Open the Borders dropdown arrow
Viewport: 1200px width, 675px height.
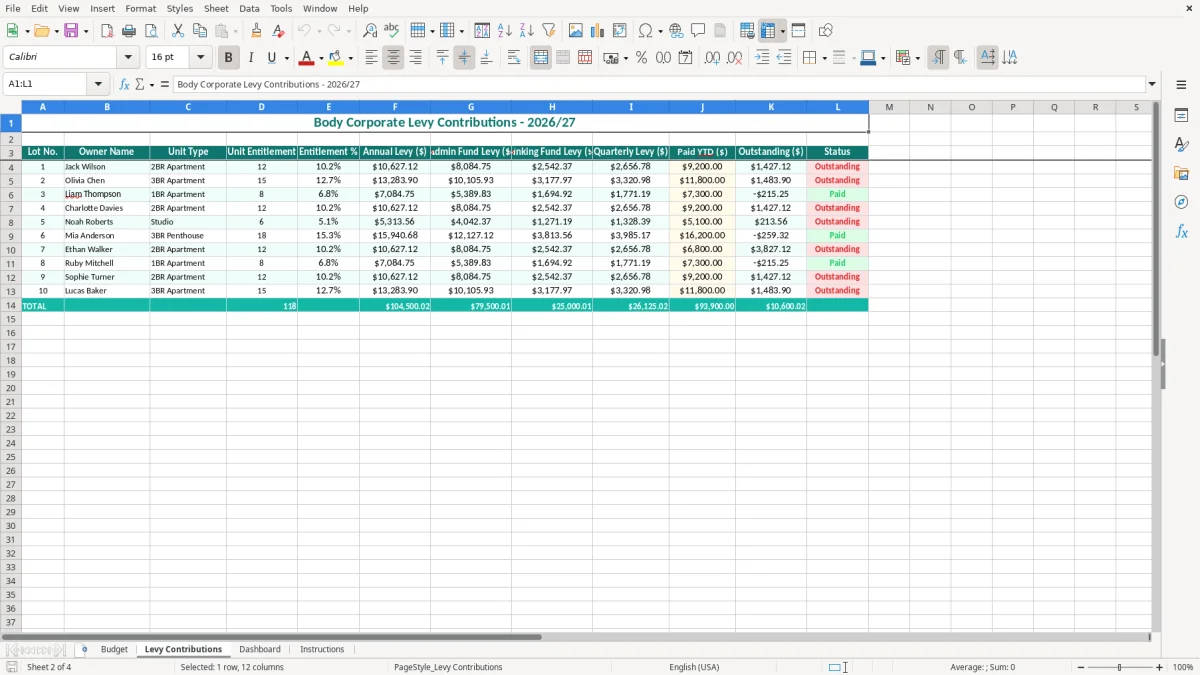pos(824,58)
